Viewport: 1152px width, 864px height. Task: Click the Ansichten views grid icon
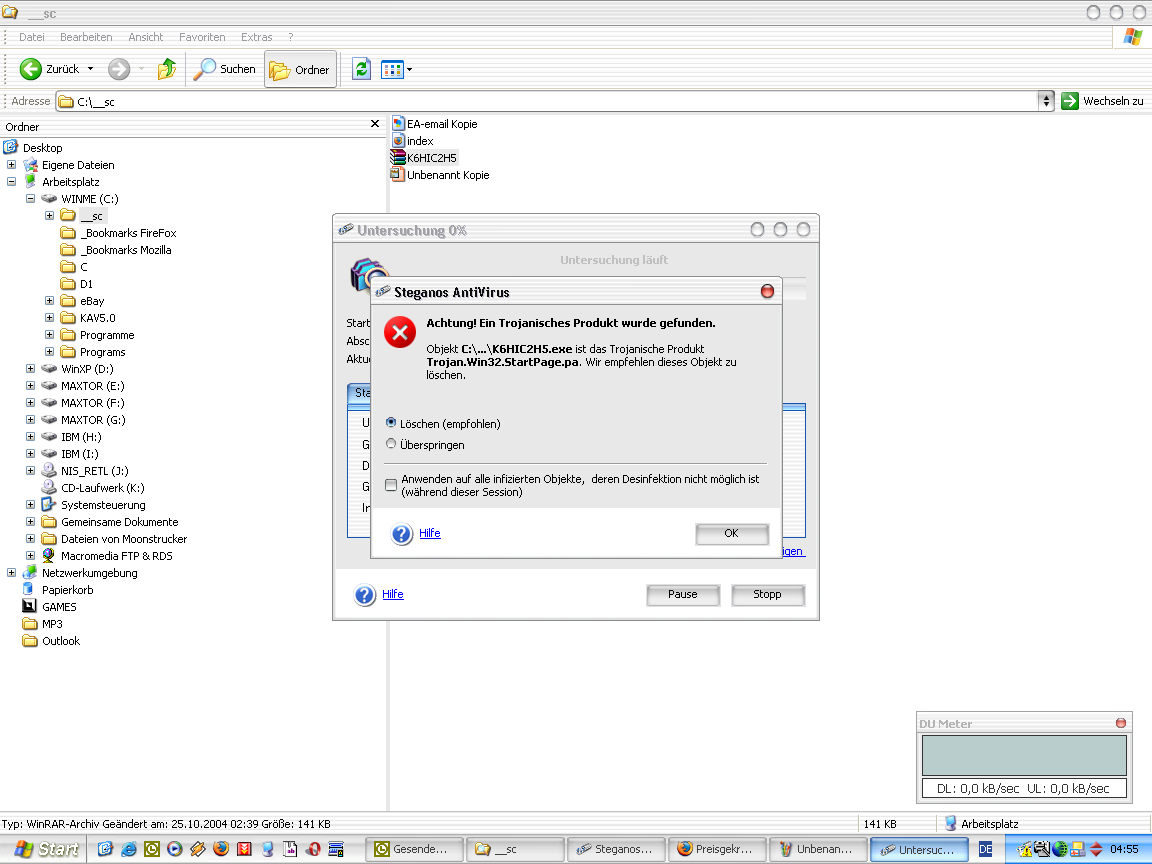point(392,70)
